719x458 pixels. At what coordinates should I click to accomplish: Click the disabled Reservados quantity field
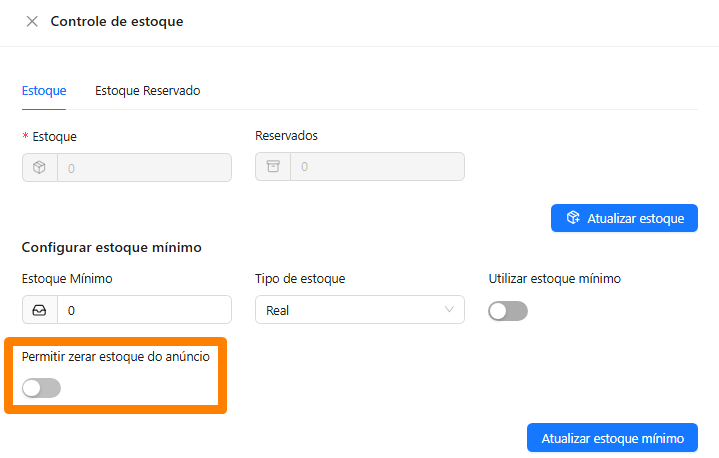pos(377,166)
